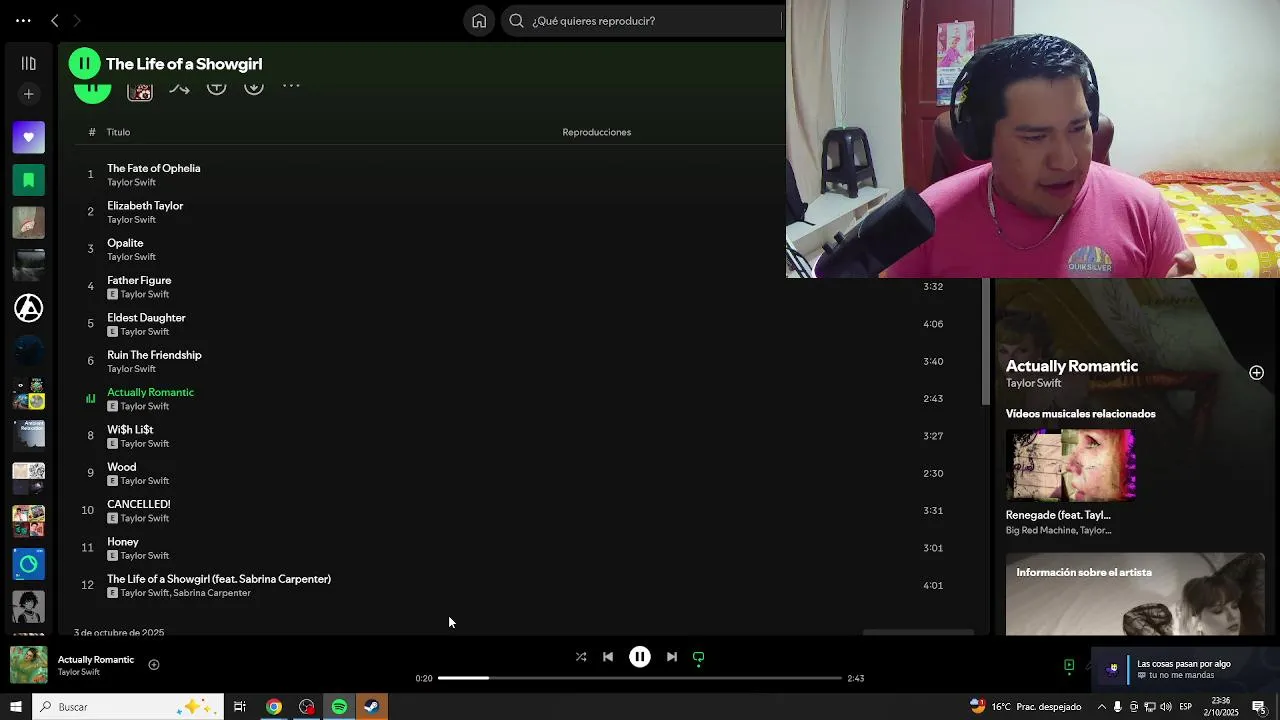Skip to next track button
Viewport: 1280px width, 720px height.
tap(672, 657)
